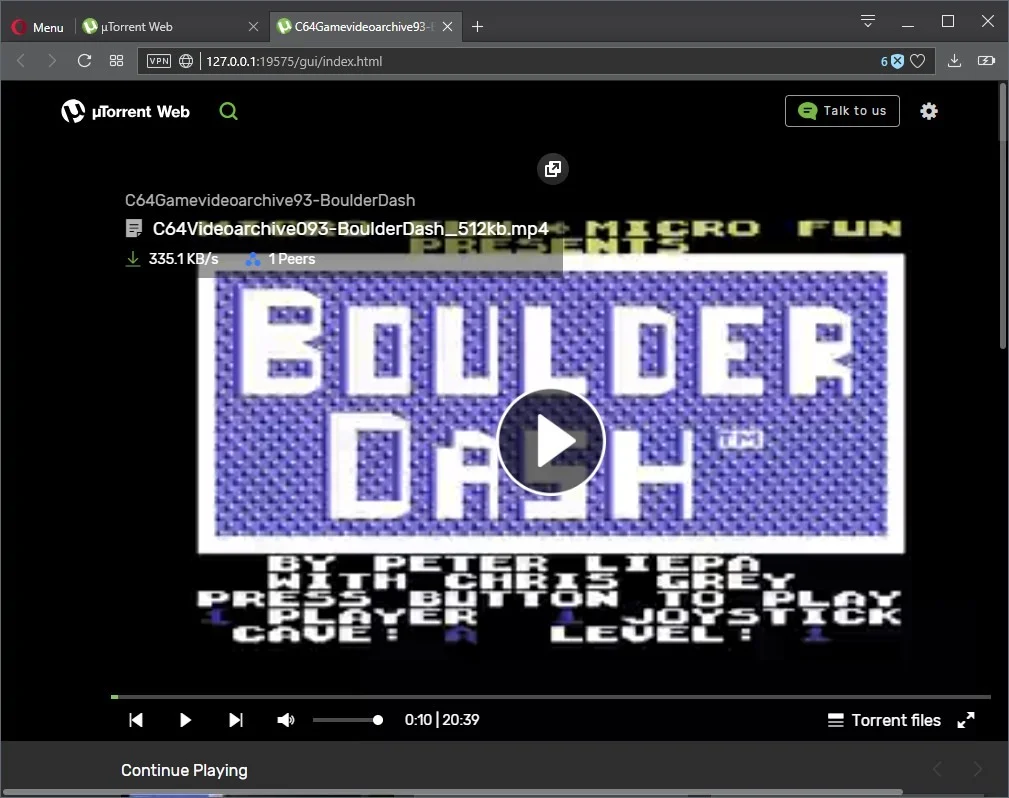This screenshot has width=1009, height=798.
Task: Skip to next file in player
Action: click(236, 719)
